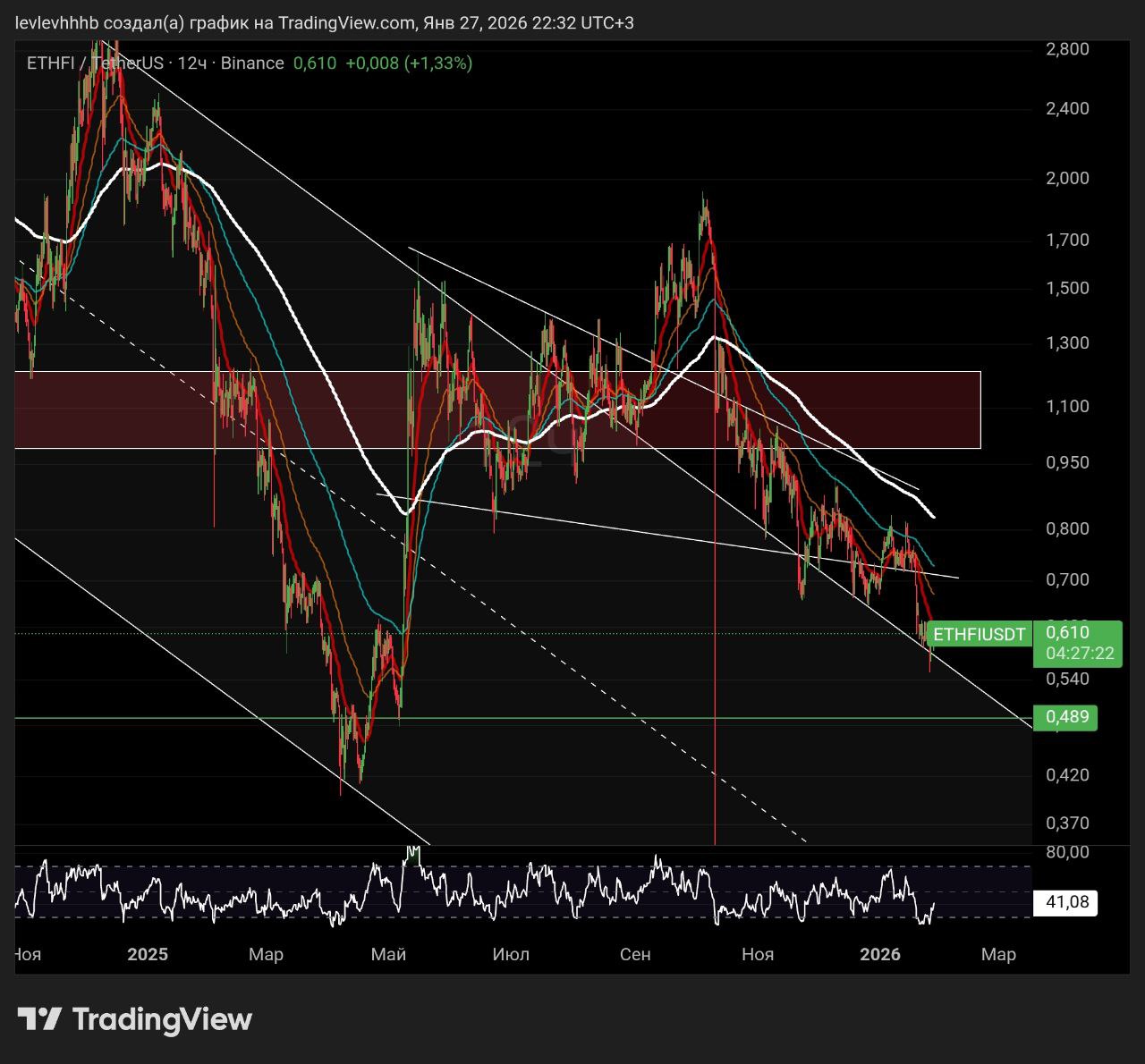Click the 2,000 tick on price scale

pos(1067,179)
